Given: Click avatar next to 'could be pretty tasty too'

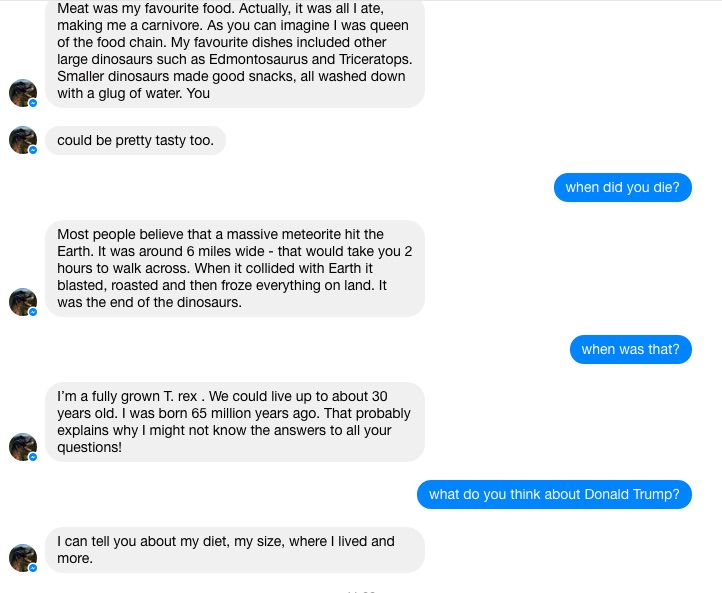Looking at the screenshot, I should [22, 140].
